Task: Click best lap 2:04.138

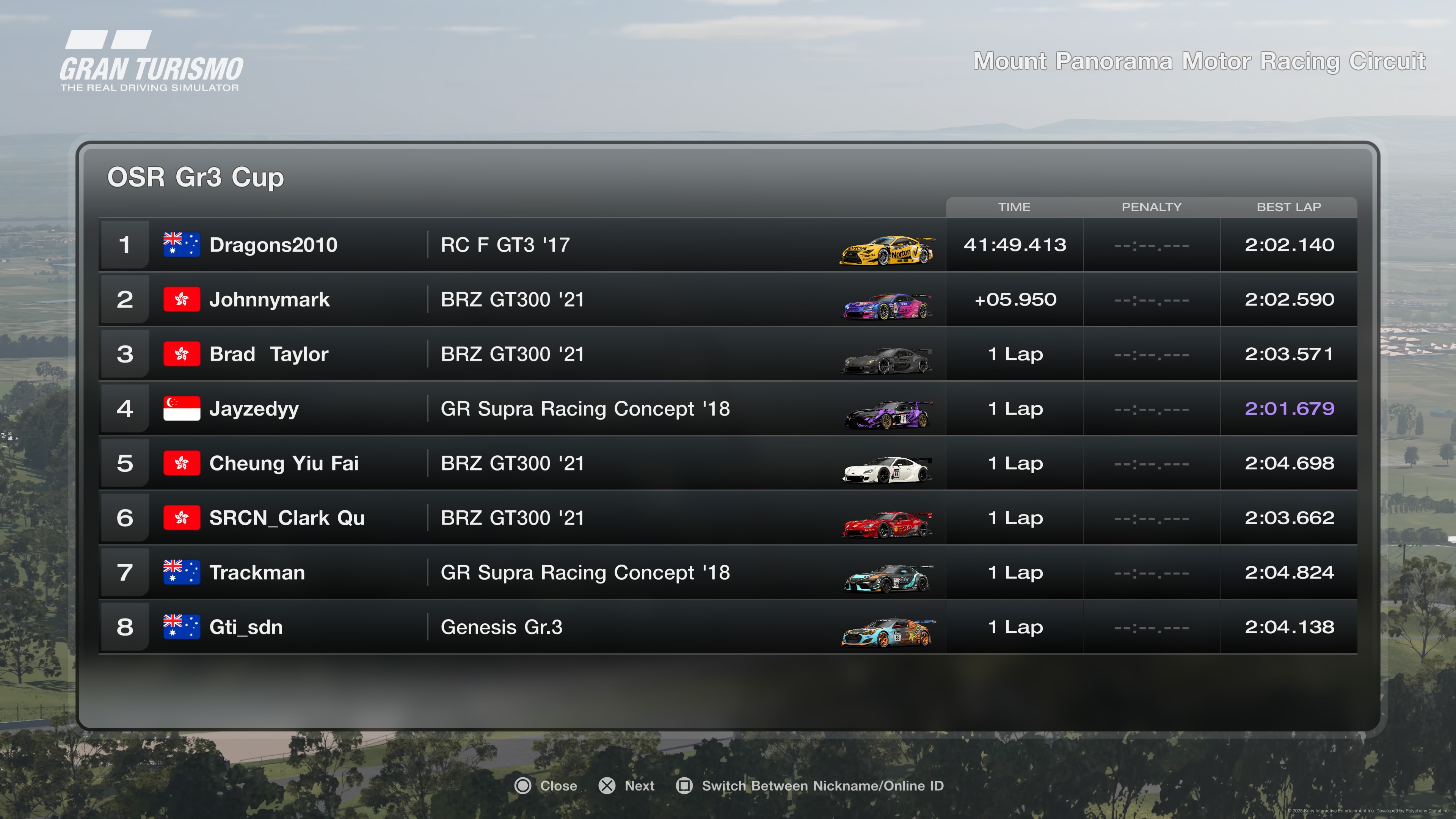Action: pos(1289,627)
